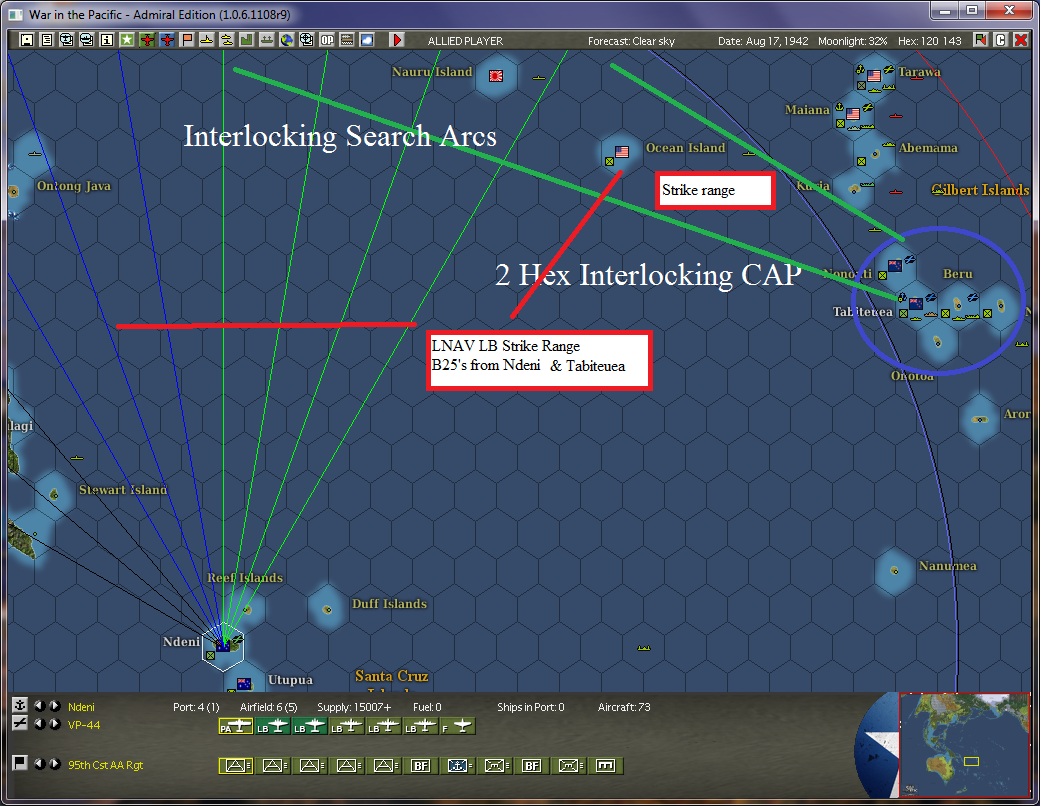The image size is (1043, 807).
Task: Click the C button in top-right toolbar
Action: coord(1000,40)
